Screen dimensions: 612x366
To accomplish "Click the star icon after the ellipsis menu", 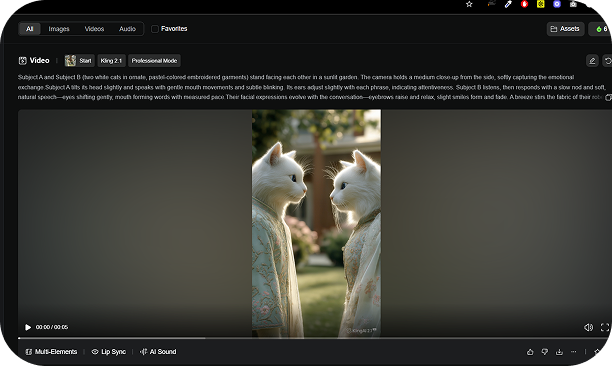I will point(597,352).
